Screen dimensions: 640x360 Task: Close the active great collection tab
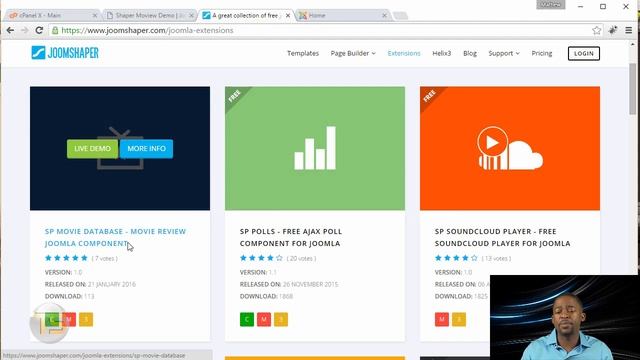click(x=288, y=16)
